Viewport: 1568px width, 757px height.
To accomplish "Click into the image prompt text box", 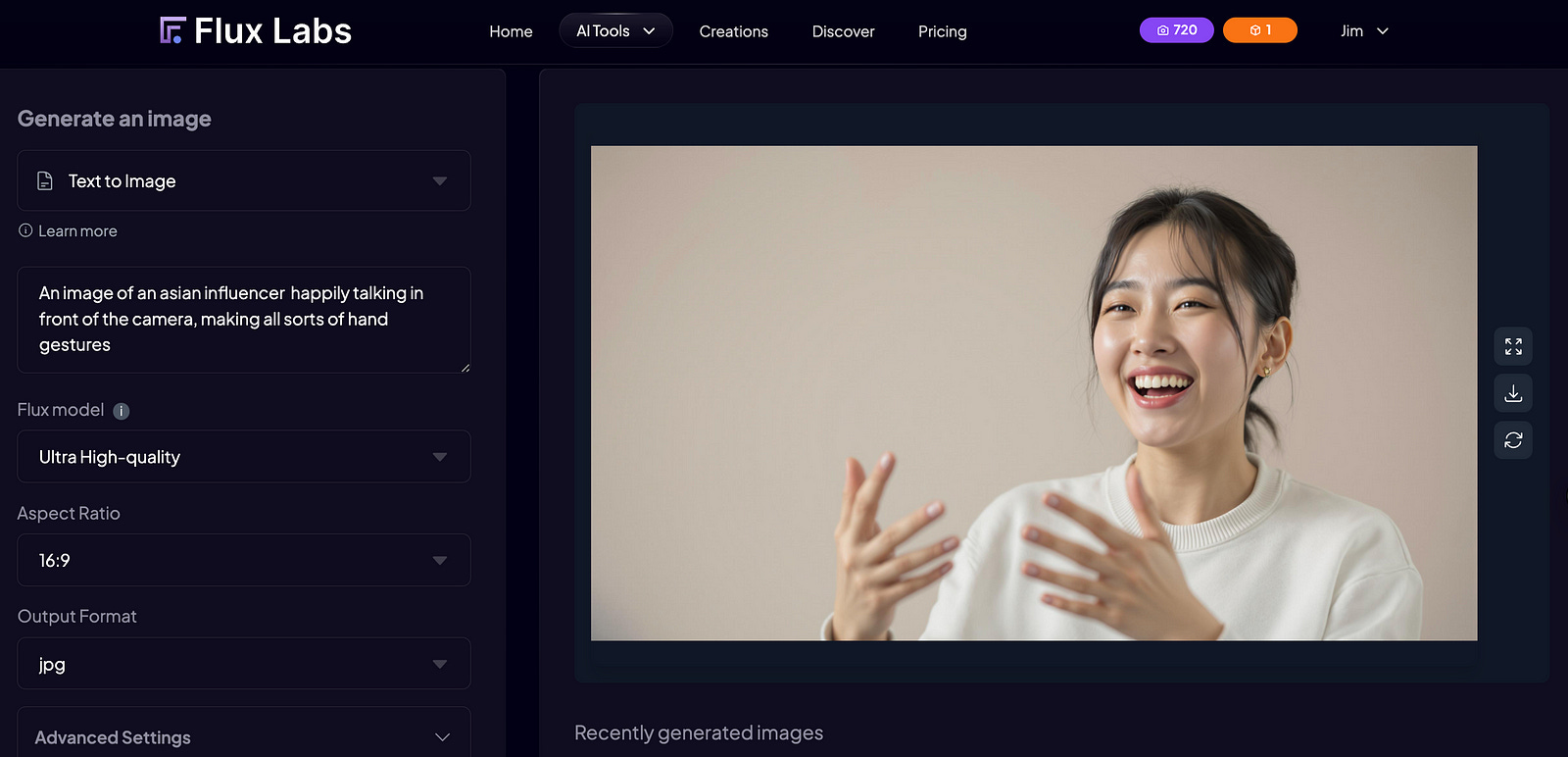I will coord(244,320).
